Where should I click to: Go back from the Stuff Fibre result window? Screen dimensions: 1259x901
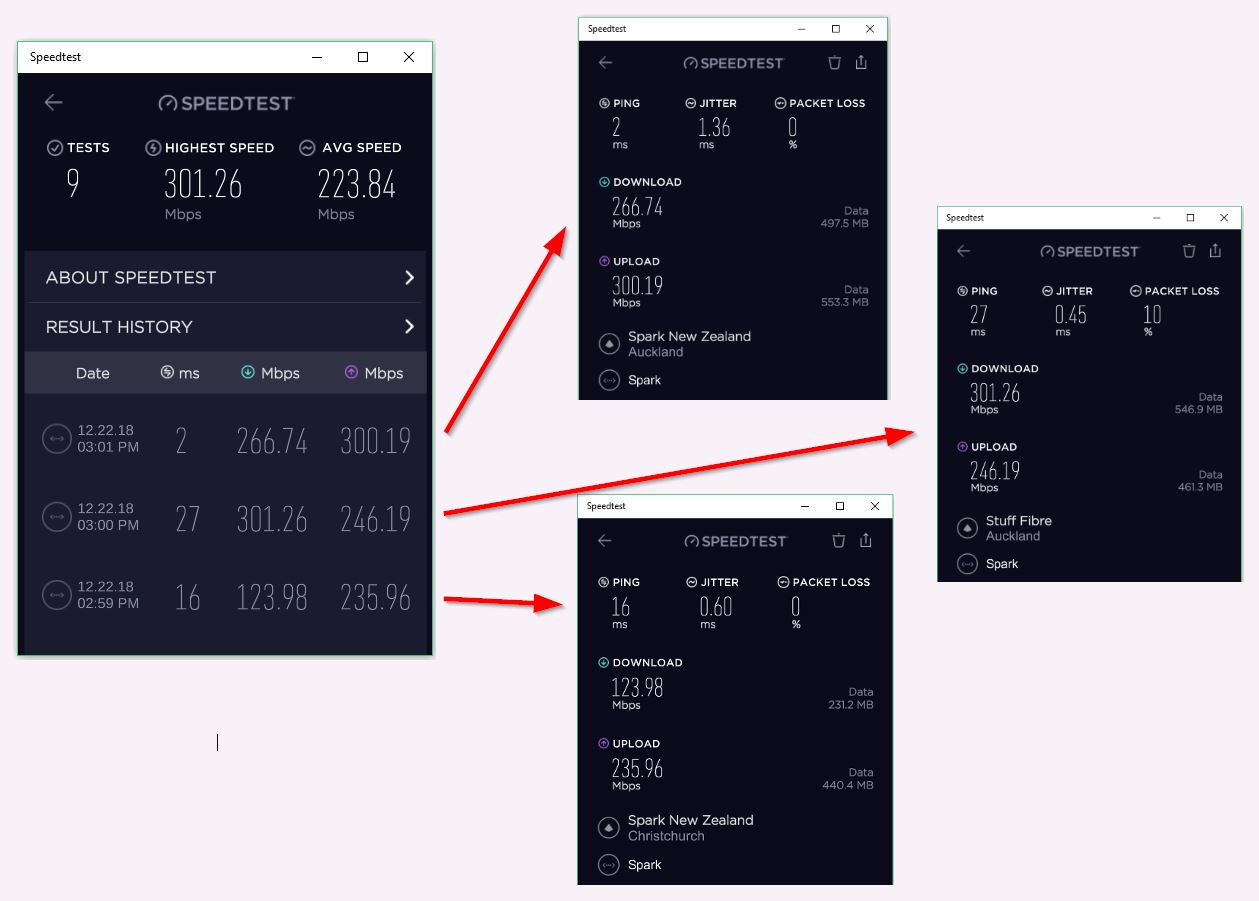pos(963,251)
